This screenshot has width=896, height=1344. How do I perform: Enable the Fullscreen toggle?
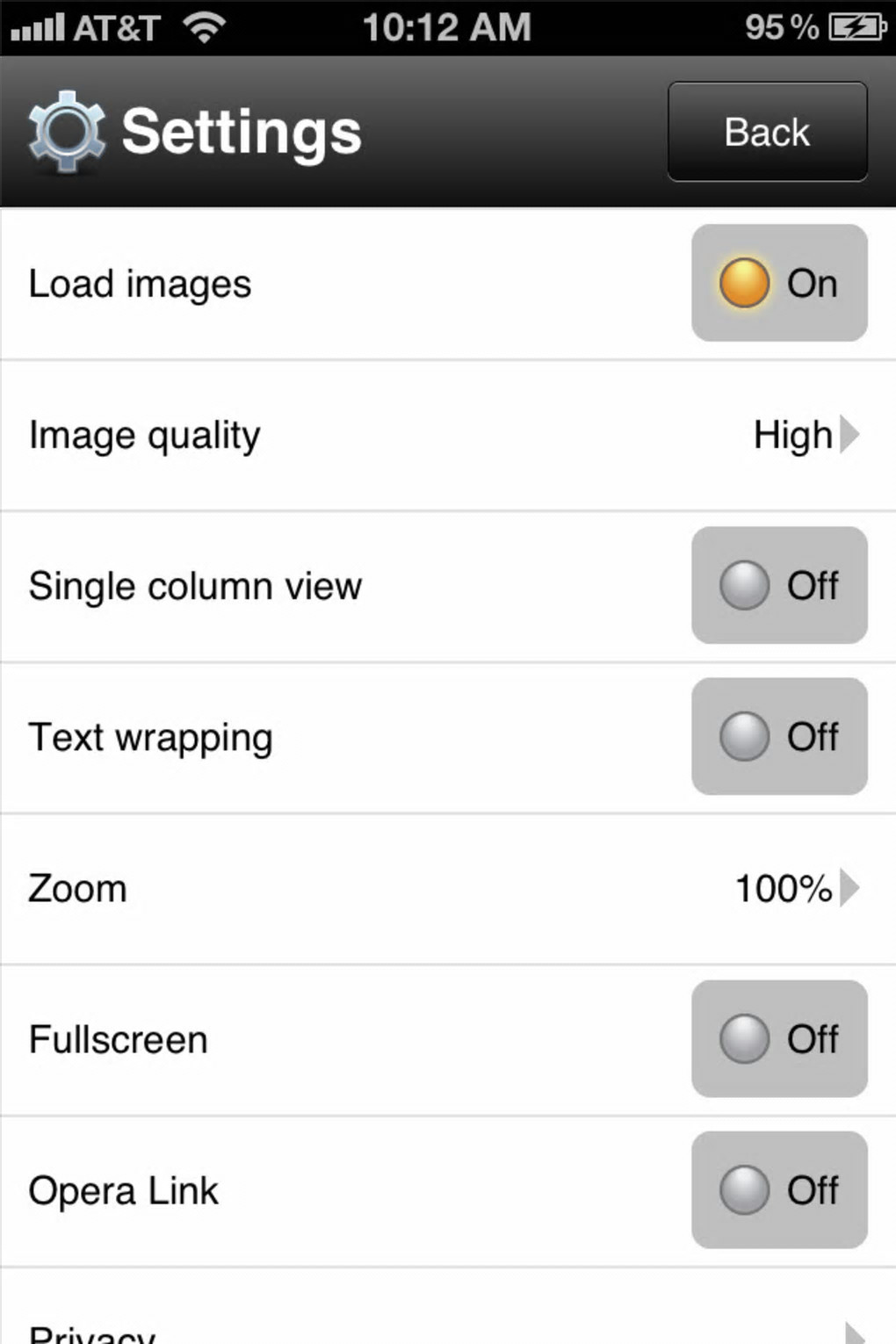[x=779, y=1038]
